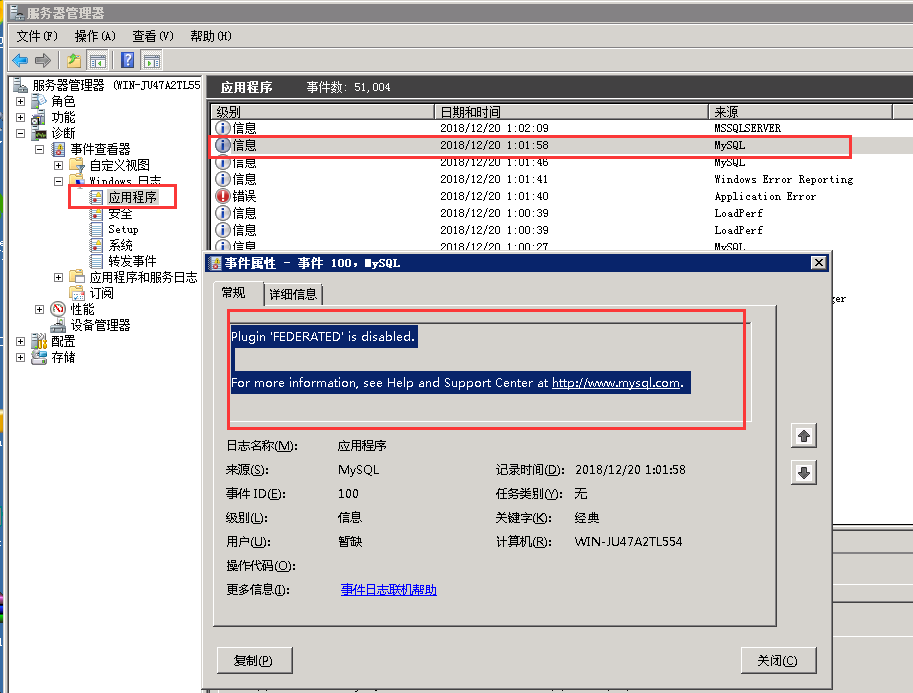This screenshot has width=913, height=693.
Task: Select the 性能 monitor icon
Action: tap(58, 309)
